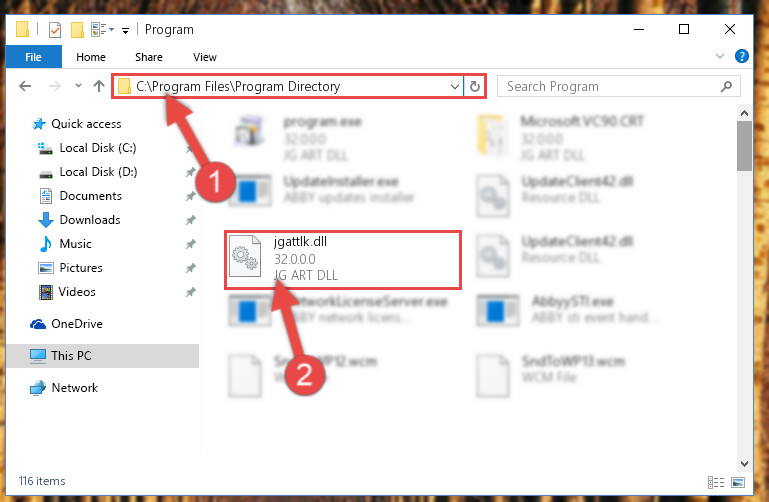Click the New folder quick access icon
Viewport: 769px width, 502px height.
(77, 30)
